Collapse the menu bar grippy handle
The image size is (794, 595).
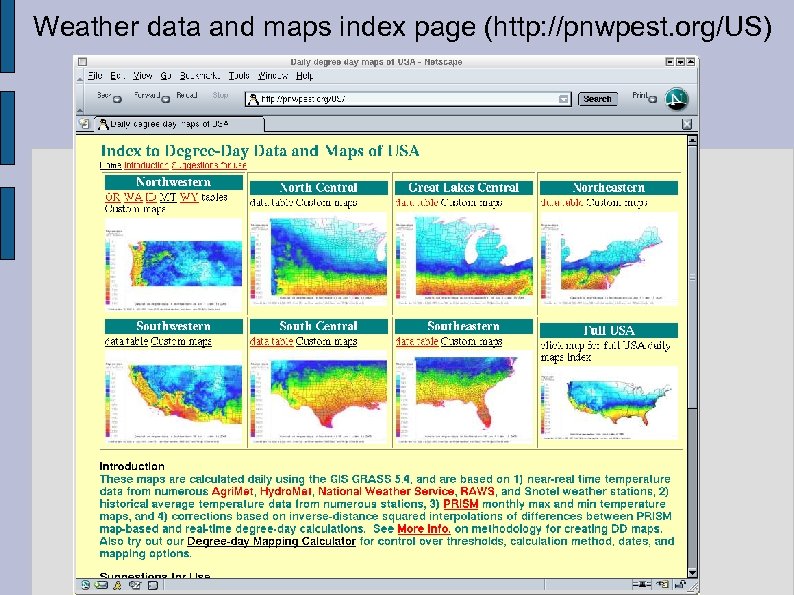[80, 77]
